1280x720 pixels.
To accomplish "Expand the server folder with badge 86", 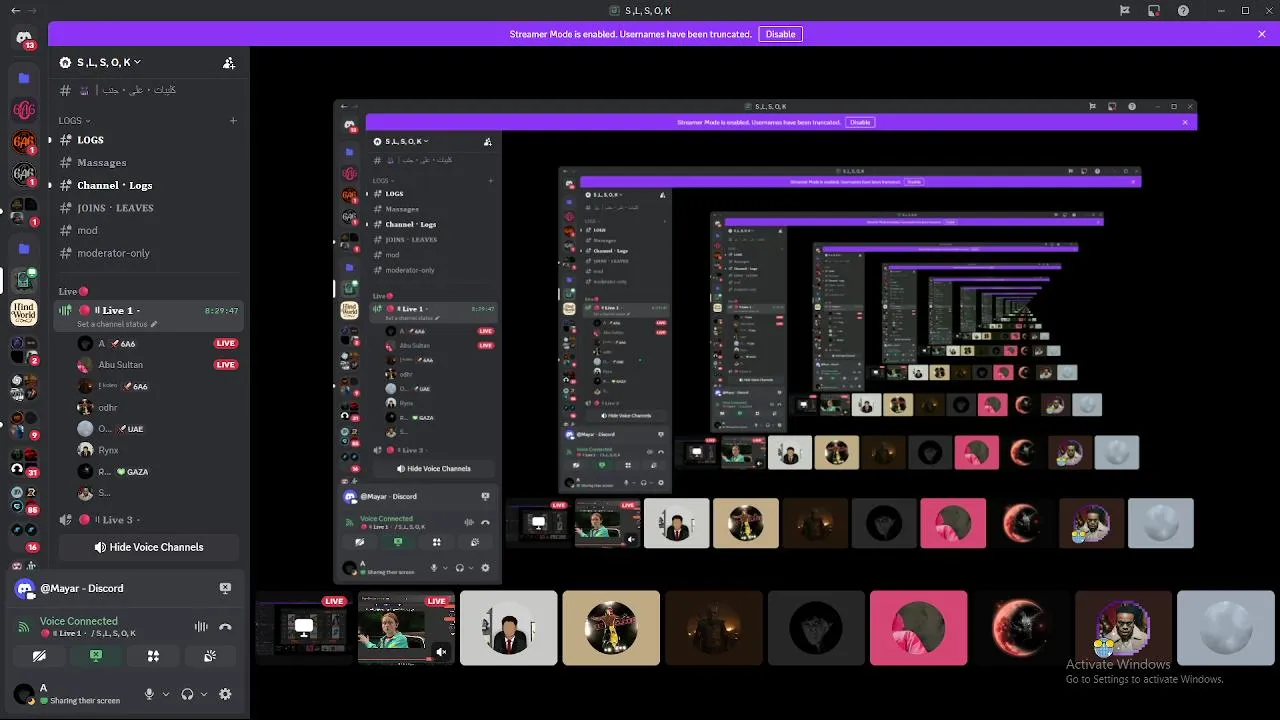I will (24, 499).
